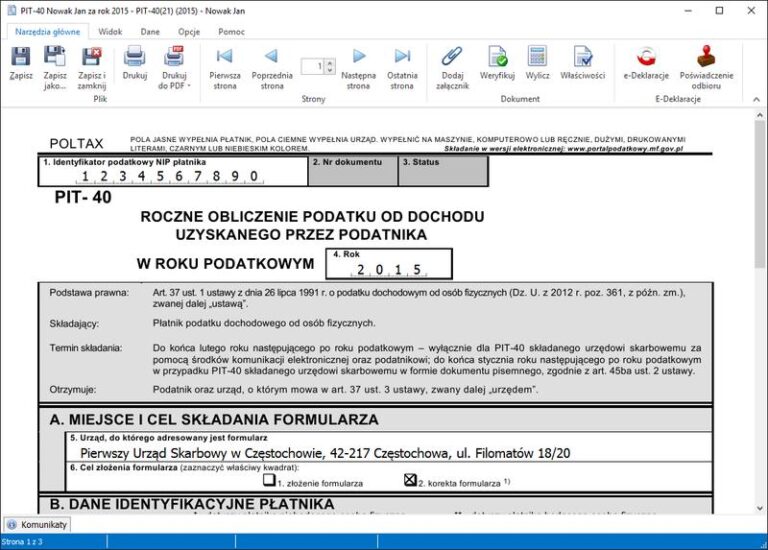Open Drukuj do PDF dropdown arrow
This screenshot has width=768, height=550.
(189, 86)
